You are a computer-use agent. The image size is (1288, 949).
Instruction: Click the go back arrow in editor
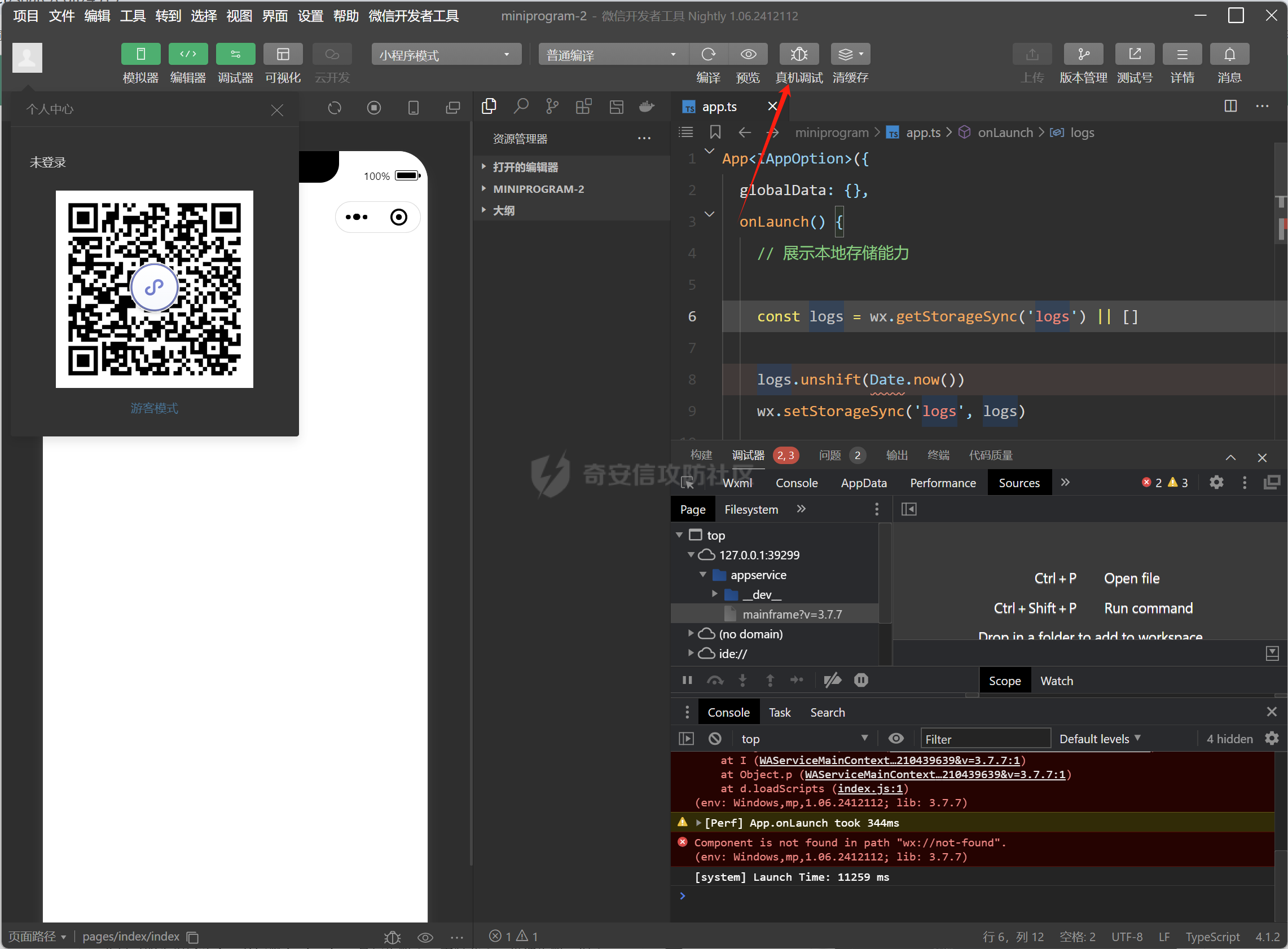pyautogui.click(x=745, y=133)
